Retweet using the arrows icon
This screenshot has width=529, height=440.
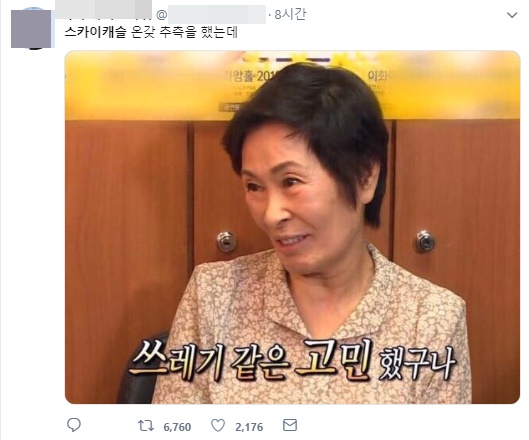146,426
